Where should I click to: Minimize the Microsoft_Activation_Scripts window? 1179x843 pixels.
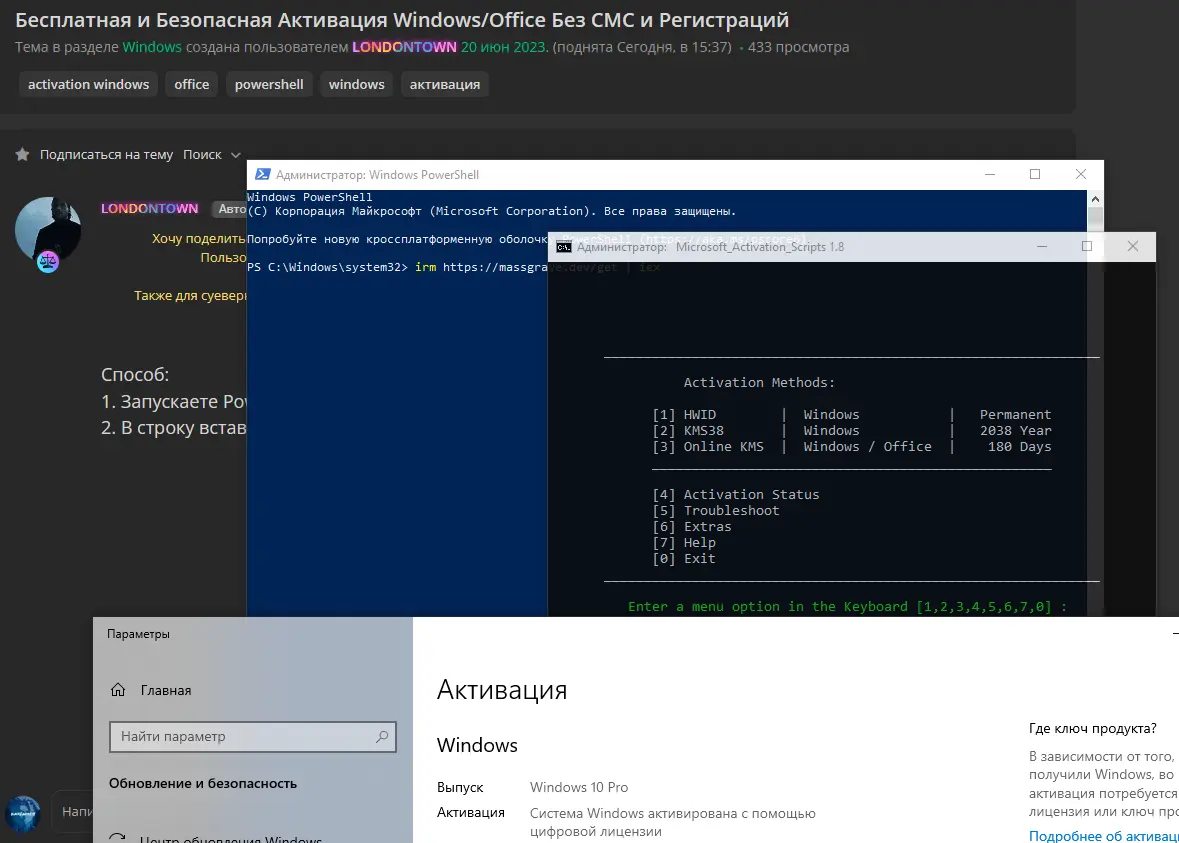click(x=1042, y=246)
